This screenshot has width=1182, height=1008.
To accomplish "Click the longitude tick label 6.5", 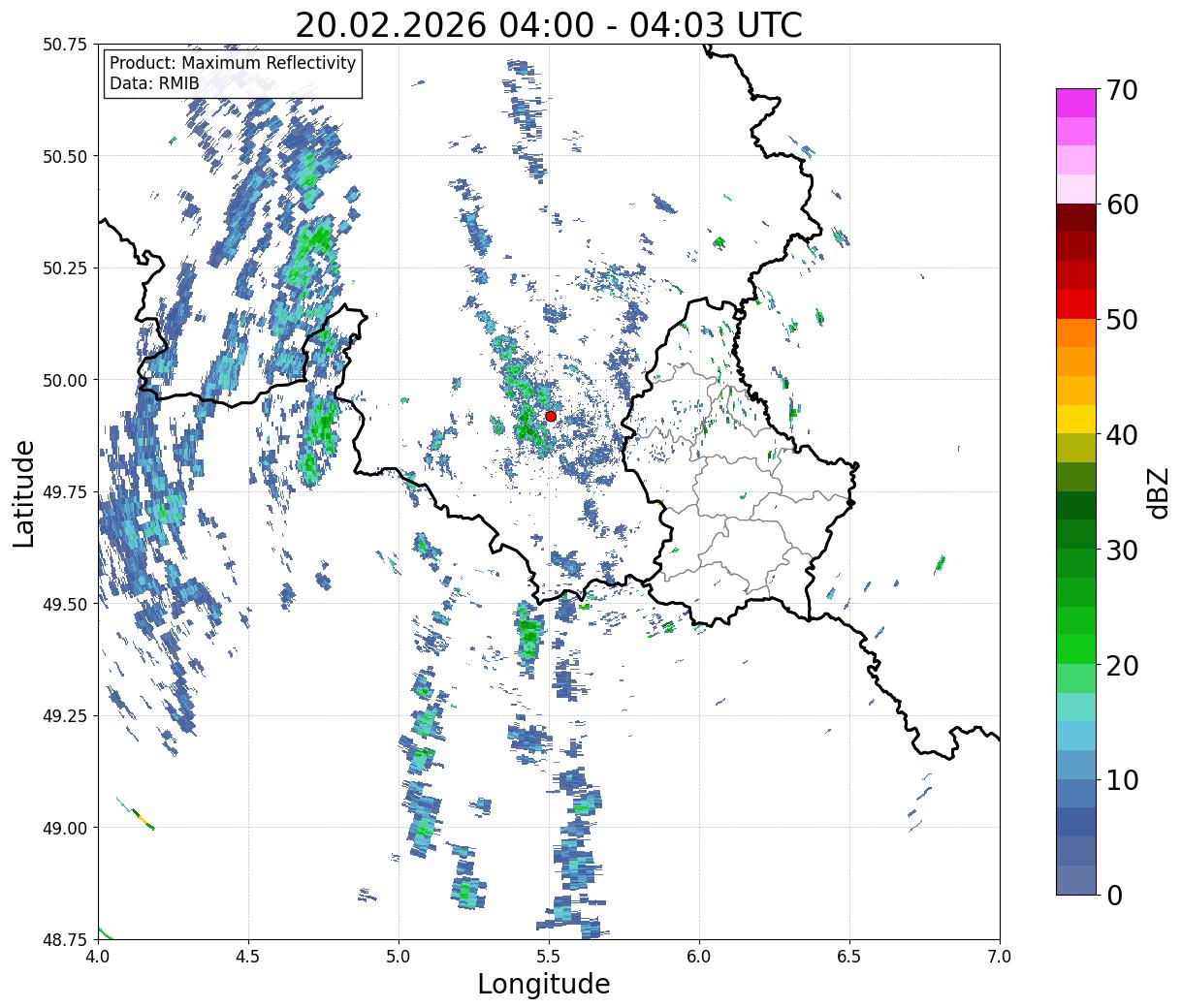I will tap(849, 957).
